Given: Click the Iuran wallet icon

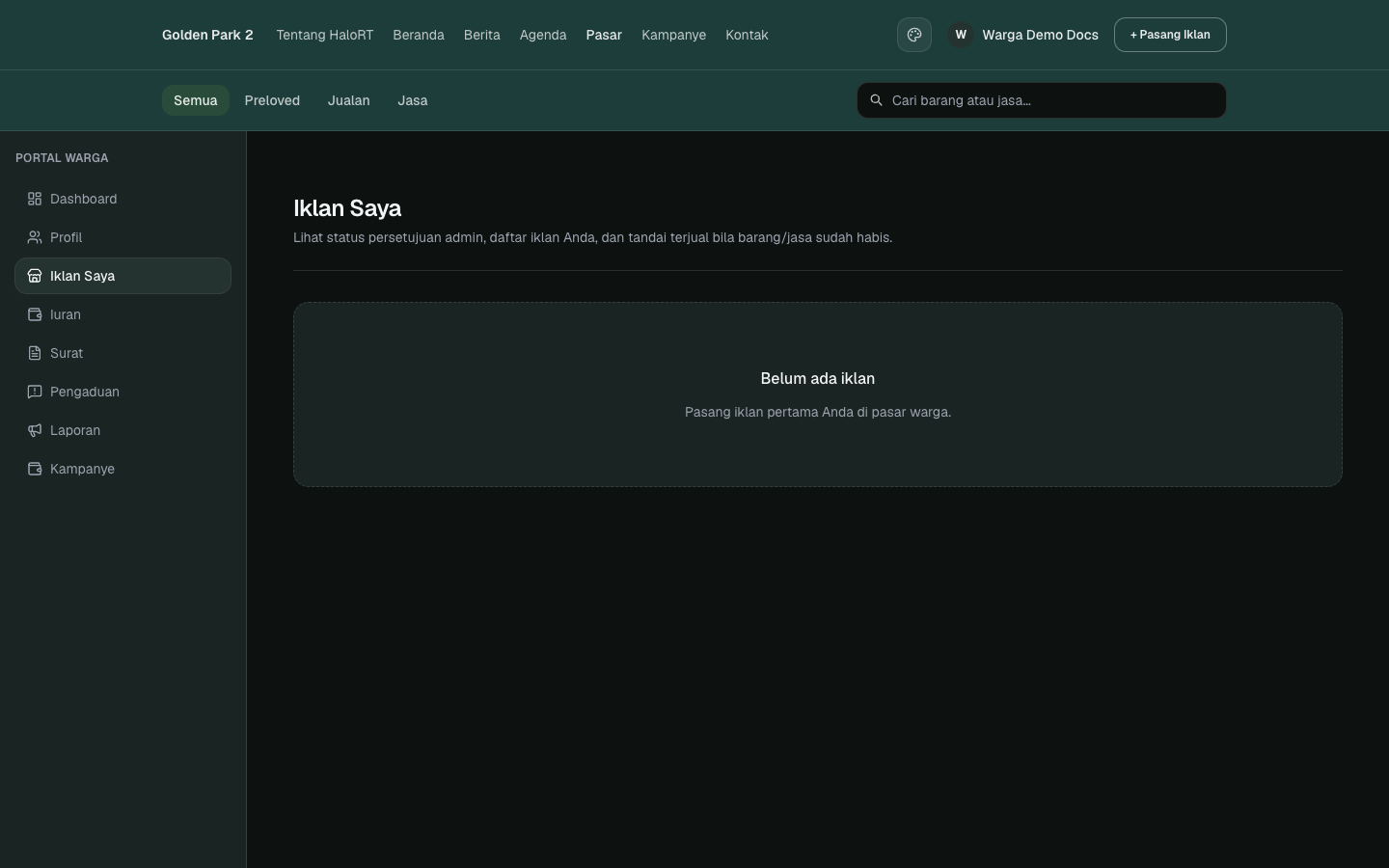Looking at the screenshot, I should point(35,314).
